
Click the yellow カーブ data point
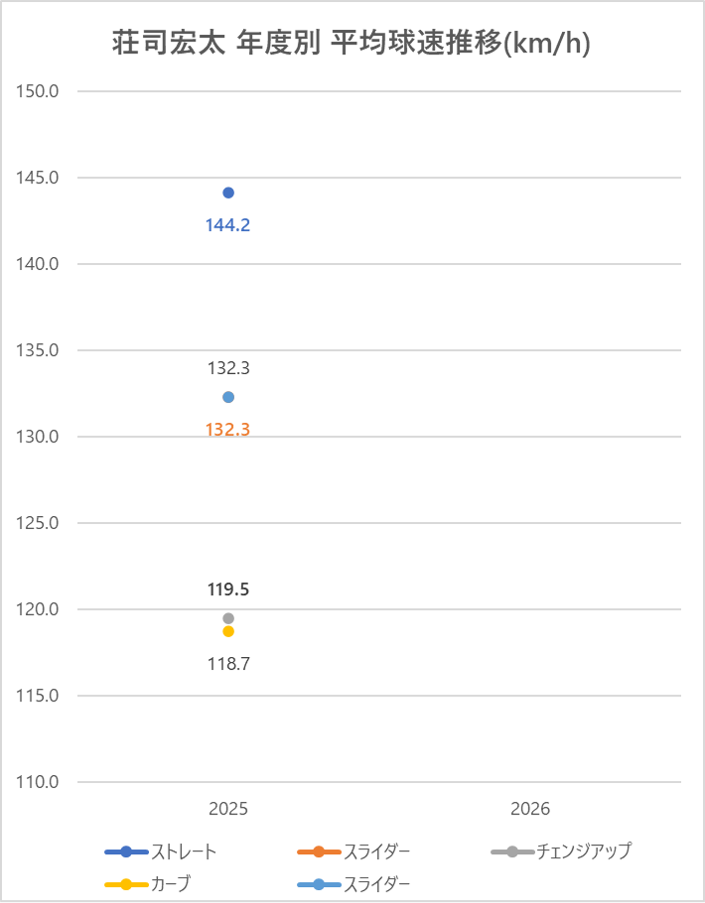click(228, 631)
